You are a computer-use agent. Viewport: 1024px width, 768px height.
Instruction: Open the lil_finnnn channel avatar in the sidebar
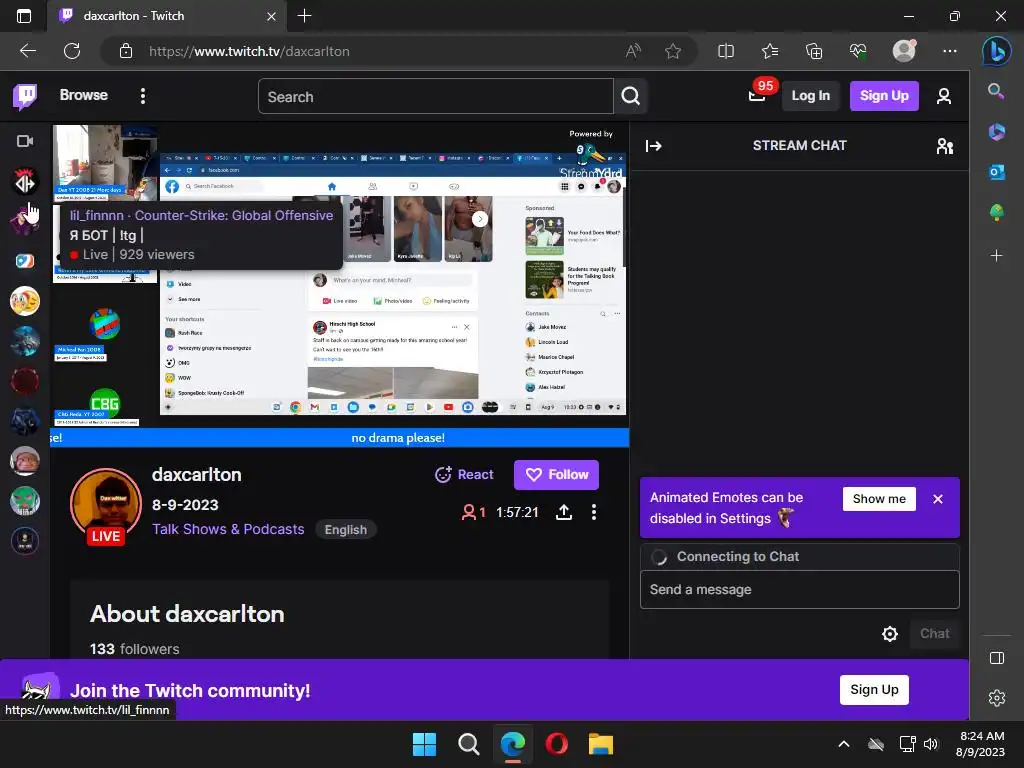25,220
